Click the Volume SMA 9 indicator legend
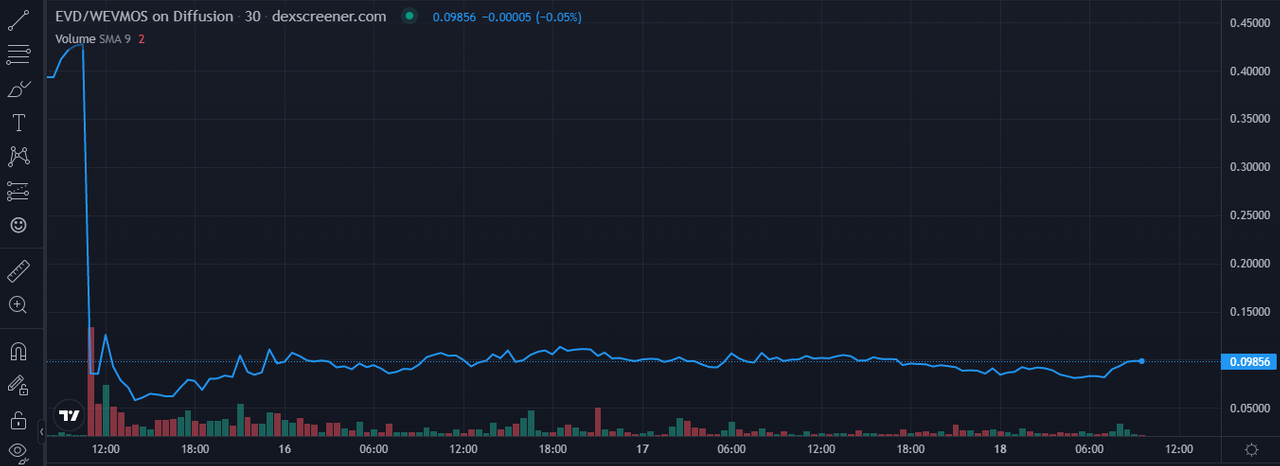Screen dimensions: 1280x466 coord(93,38)
